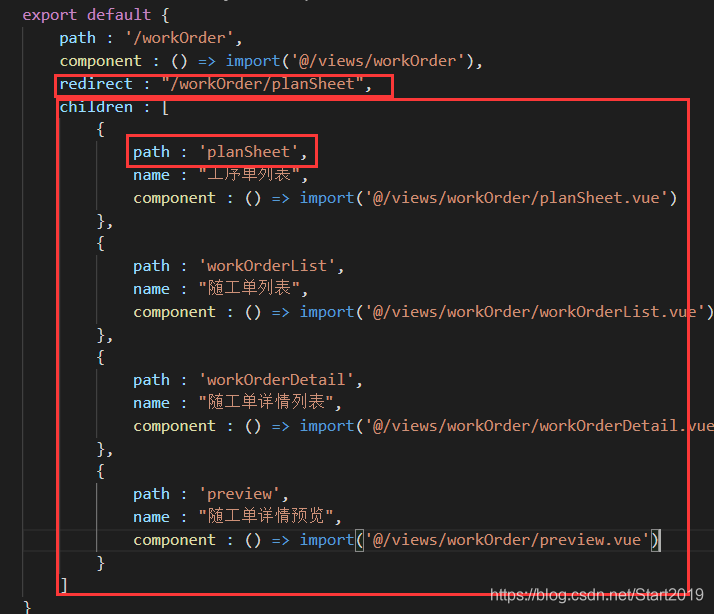Click the workOrderDetail import path
This screenshot has height=614, width=714.
pyautogui.click(x=539, y=426)
